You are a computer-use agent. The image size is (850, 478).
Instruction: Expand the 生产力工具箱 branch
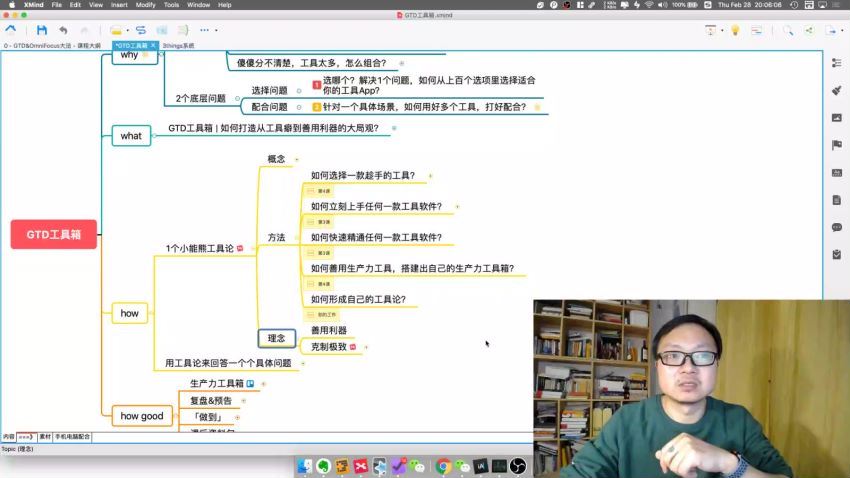[x=263, y=384]
